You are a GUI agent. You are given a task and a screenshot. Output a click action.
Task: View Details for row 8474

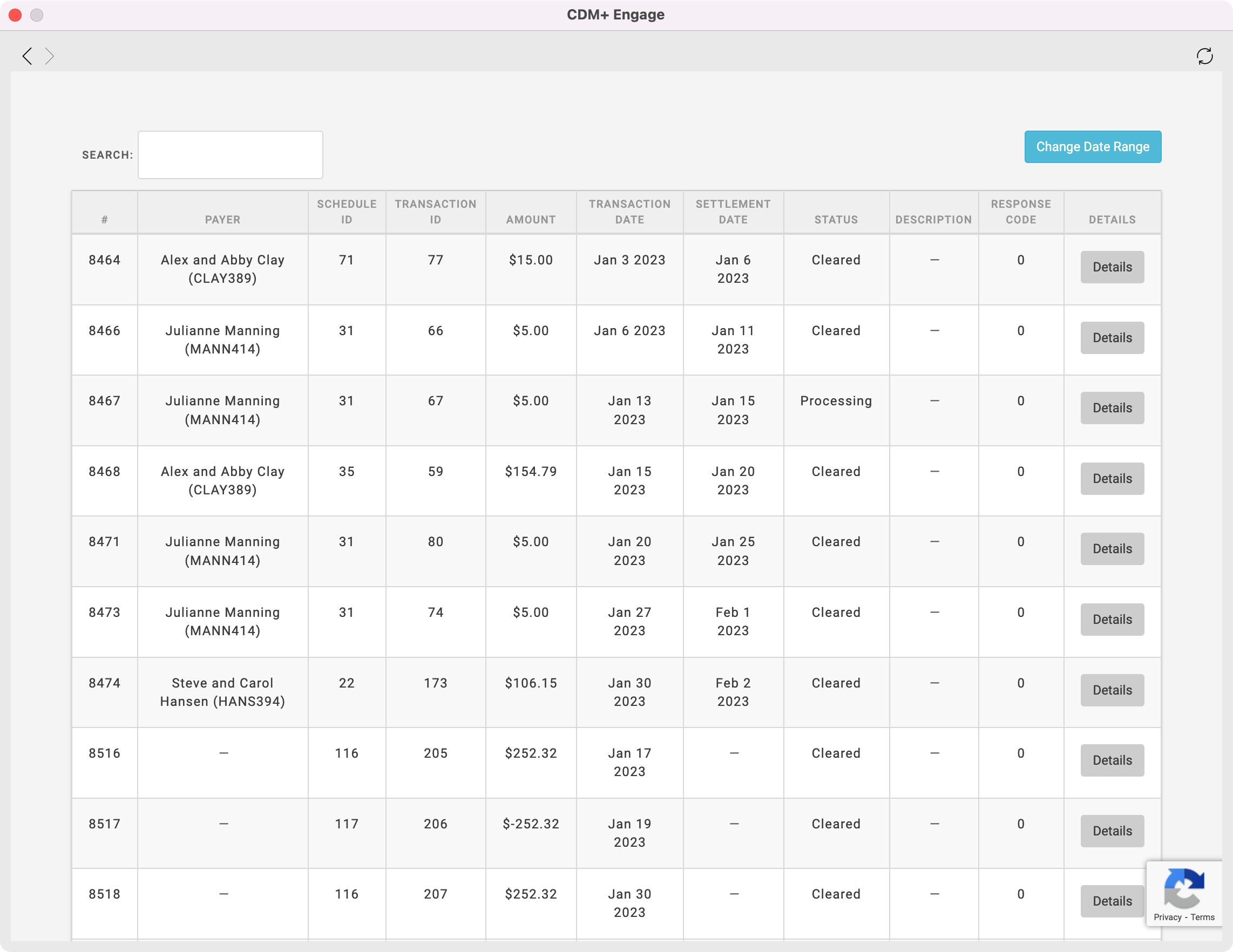(x=1112, y=690)
